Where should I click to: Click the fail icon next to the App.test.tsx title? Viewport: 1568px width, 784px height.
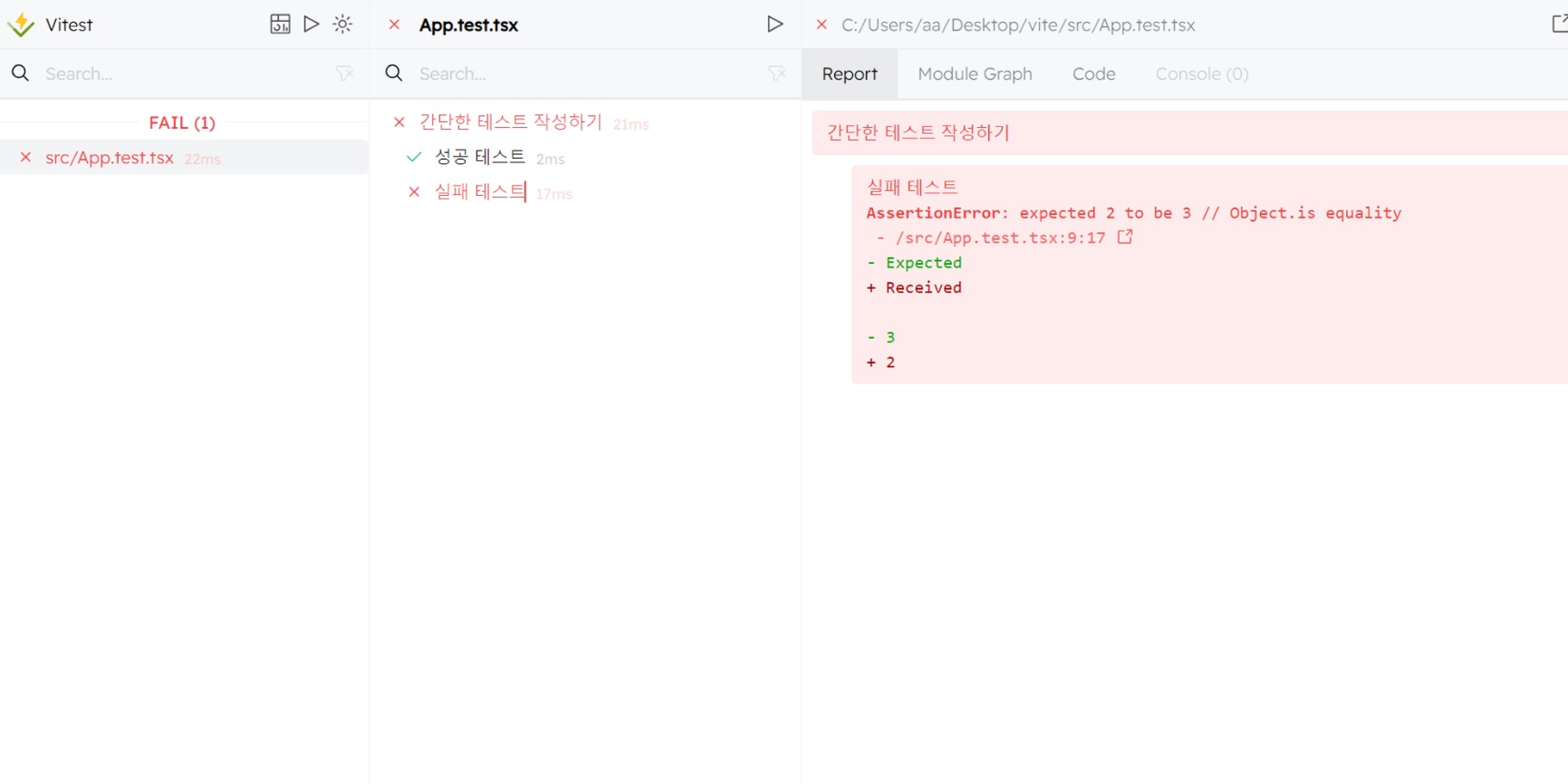394,24
